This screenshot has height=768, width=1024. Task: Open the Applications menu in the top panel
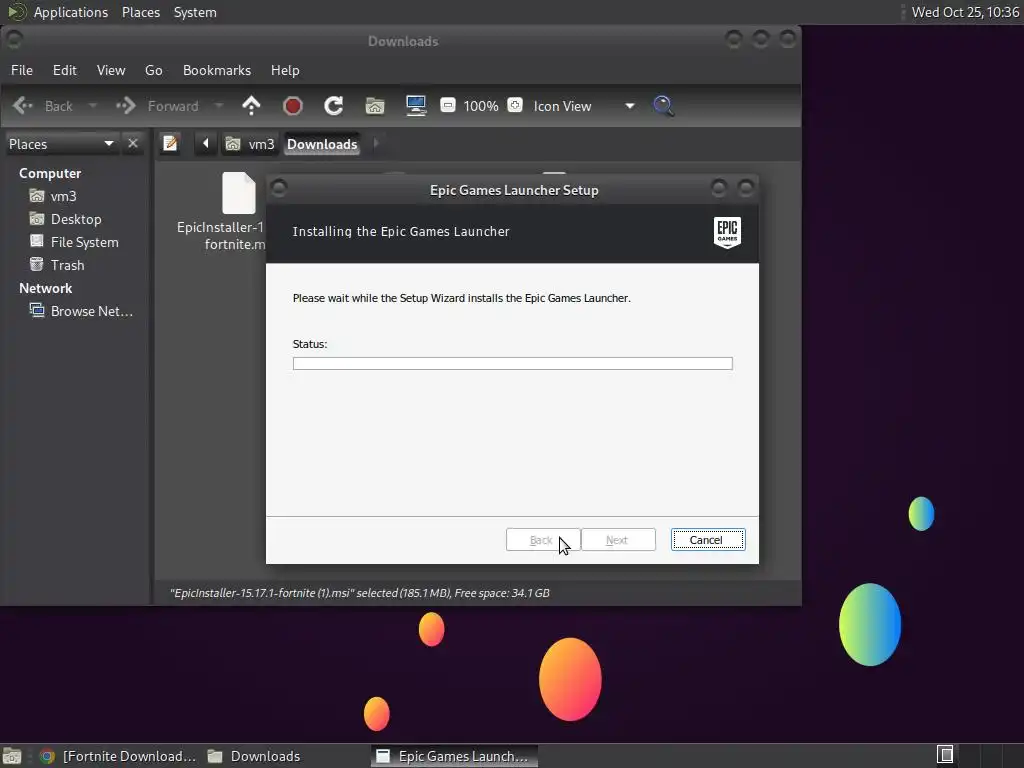71,12
